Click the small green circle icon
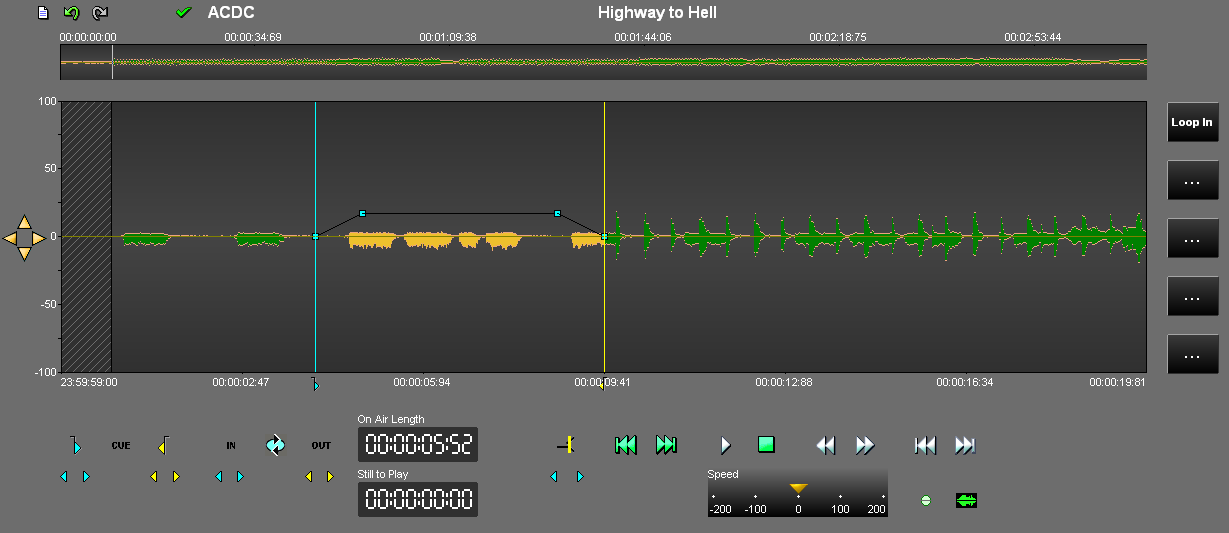This screenshot has width=1229, height=533. click(x=926, y=500)
